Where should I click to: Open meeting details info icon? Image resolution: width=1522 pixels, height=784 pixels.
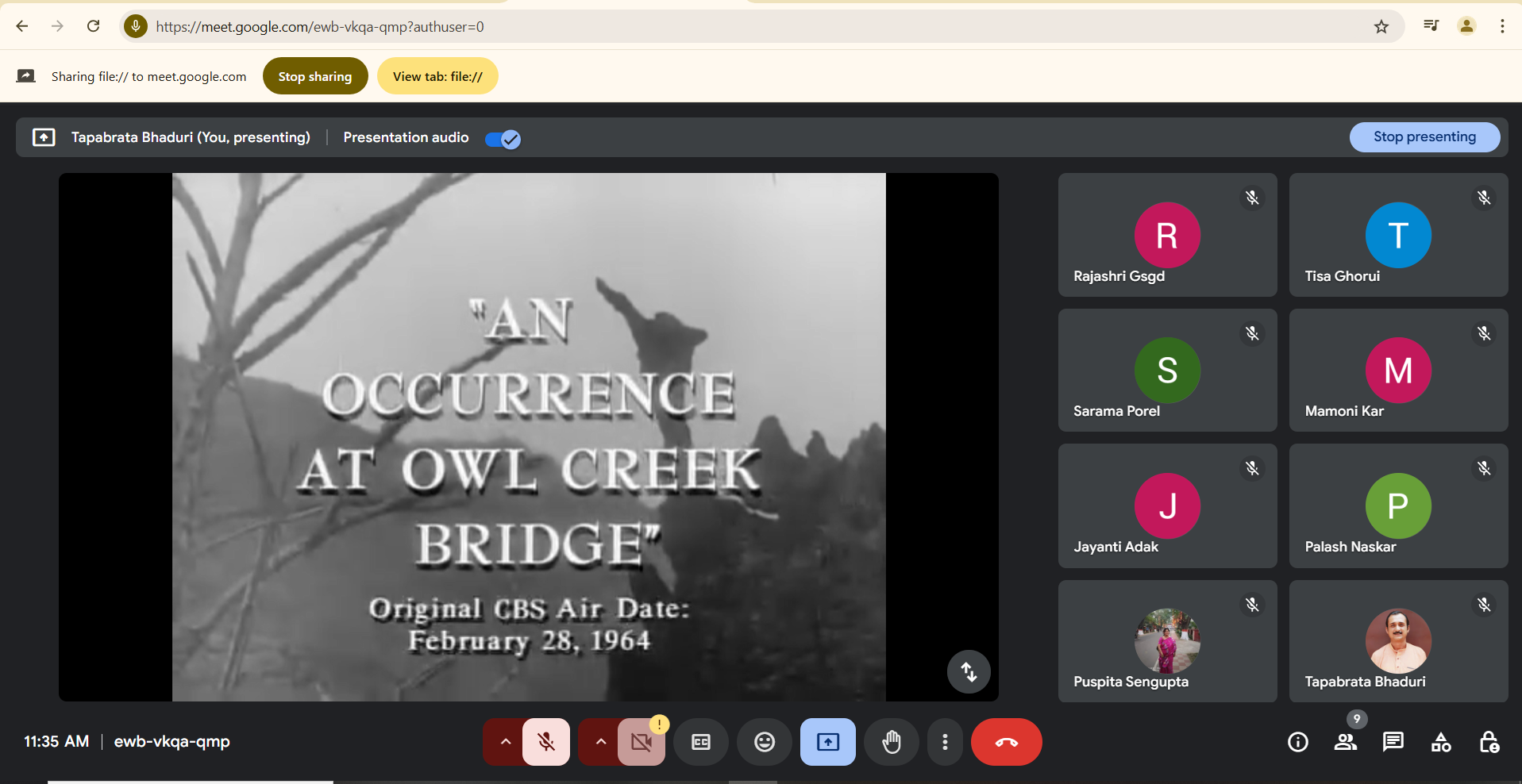1298,742
